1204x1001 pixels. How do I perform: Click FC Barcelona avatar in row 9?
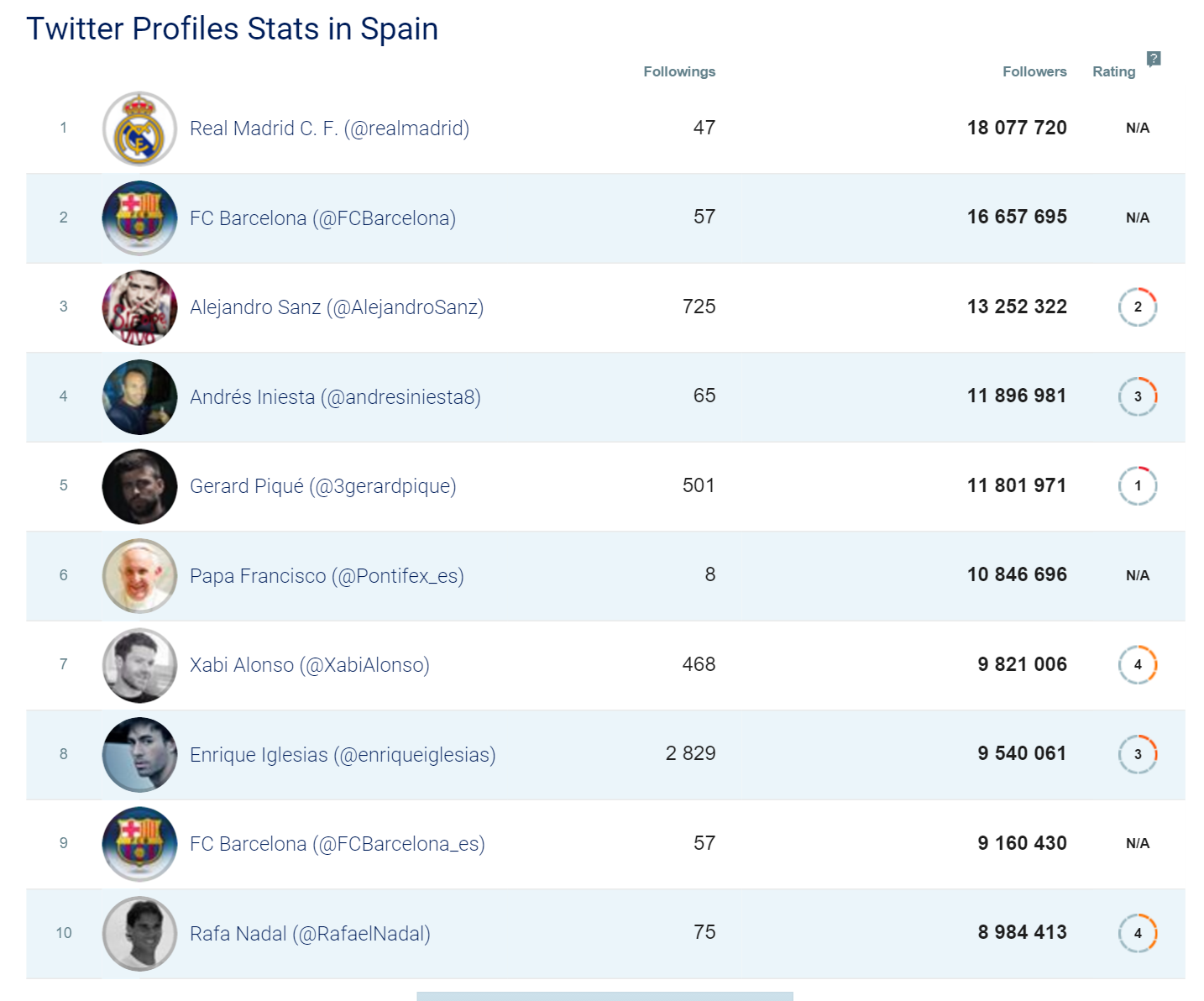point(139,844)
